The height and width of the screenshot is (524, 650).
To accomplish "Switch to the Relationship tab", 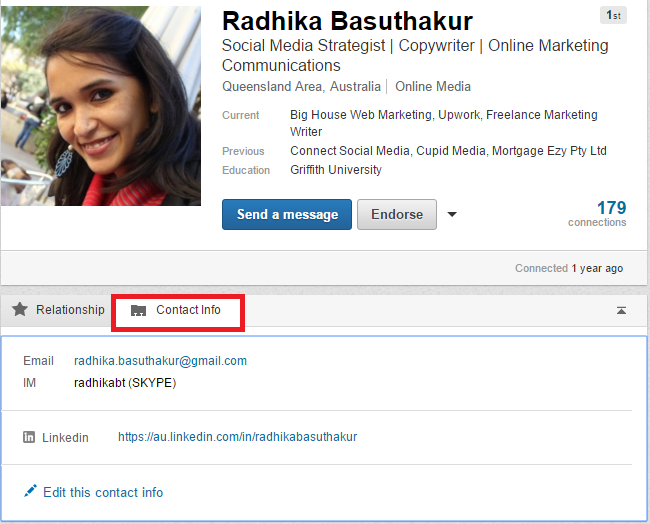I will coord(57,310).
